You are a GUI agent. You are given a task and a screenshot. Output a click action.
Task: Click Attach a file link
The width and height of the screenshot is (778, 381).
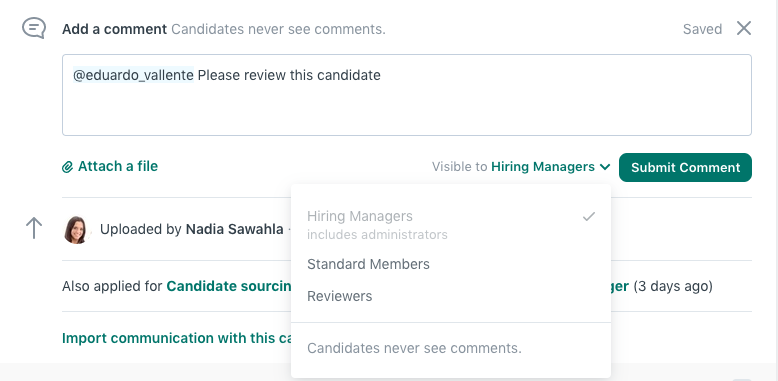point(118,166)
